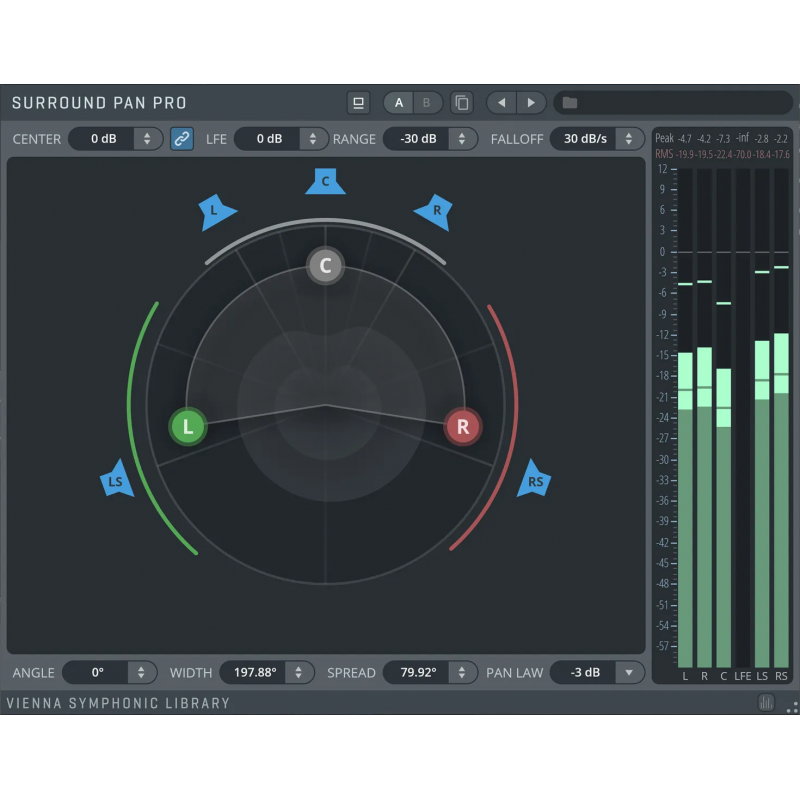
Task: Open the Pan Law dropdown
Action: pyautogui.click(x=630, y=673)
